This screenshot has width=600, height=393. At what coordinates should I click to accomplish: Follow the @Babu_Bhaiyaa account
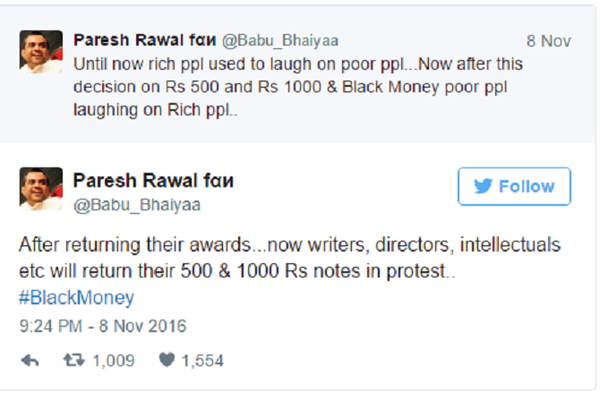pyautogui.click(x=514, y=186)
